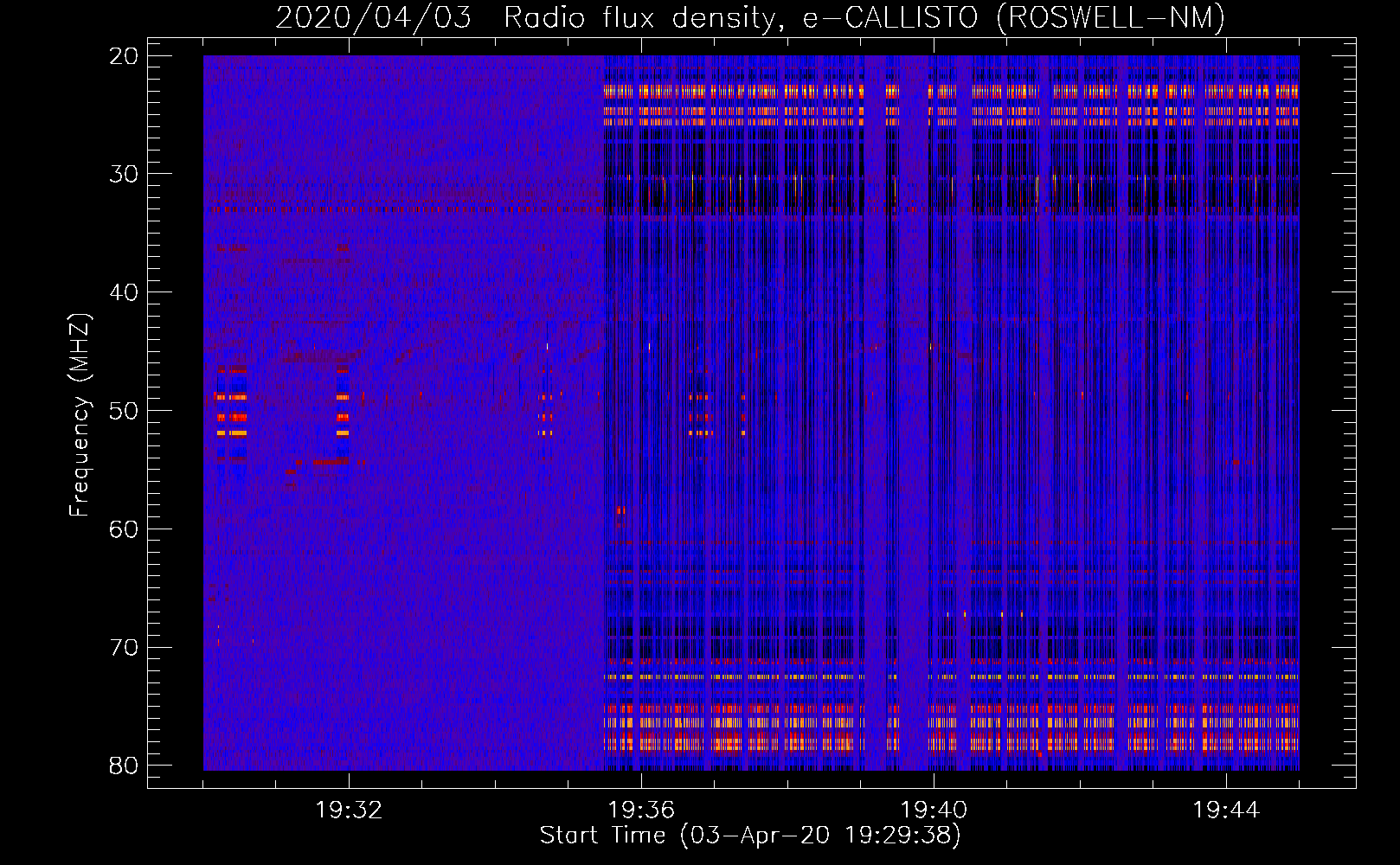Click the 'Frequency (MHZ)' axis label
Image resolution: width=1400 pixels, height=865 pixels.
tap(80, 415)
